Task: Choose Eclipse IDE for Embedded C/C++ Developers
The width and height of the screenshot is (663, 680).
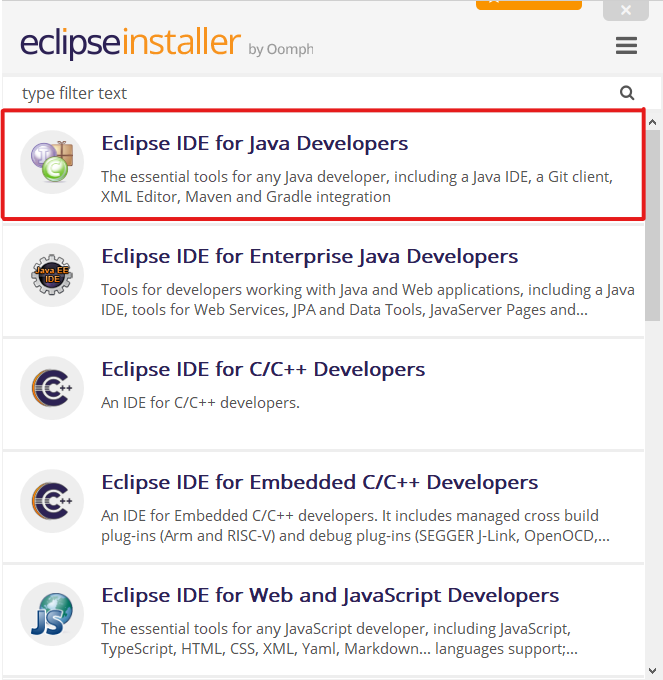Action: pyautogui.click(x=323, y=507)
